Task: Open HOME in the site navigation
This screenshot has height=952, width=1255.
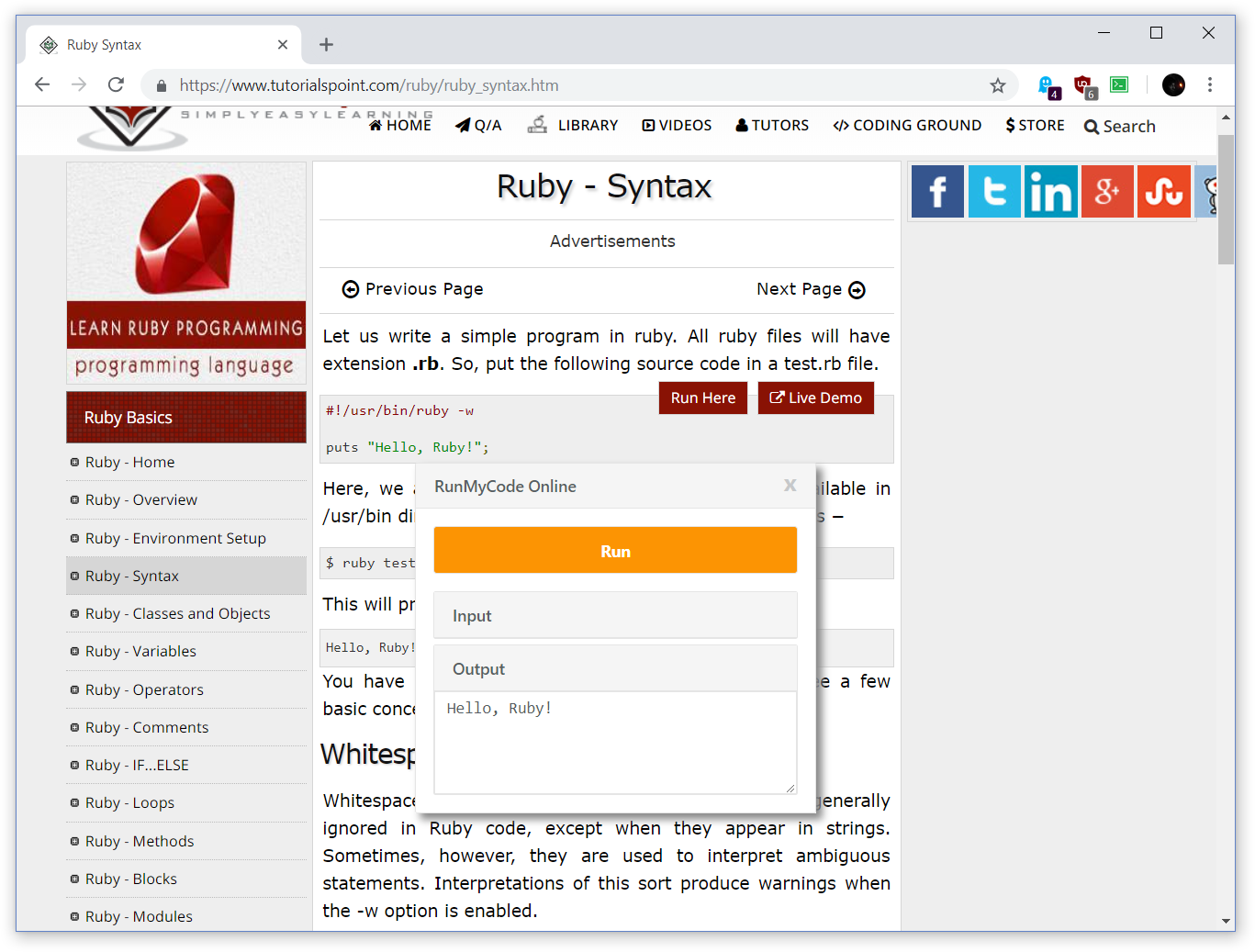Action: coord(400,125)
